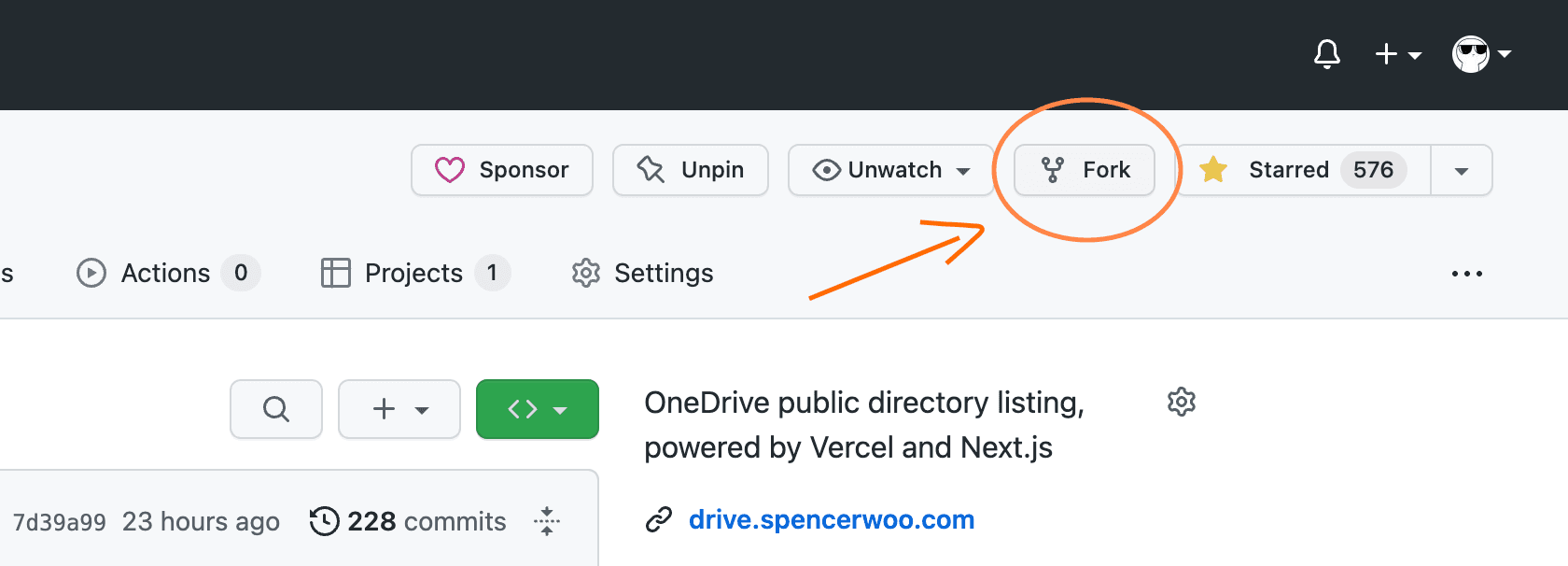This screenshot has width=1568, height=566.
Task: Click the star icon next to Starred
Action: click(1212, 170)
